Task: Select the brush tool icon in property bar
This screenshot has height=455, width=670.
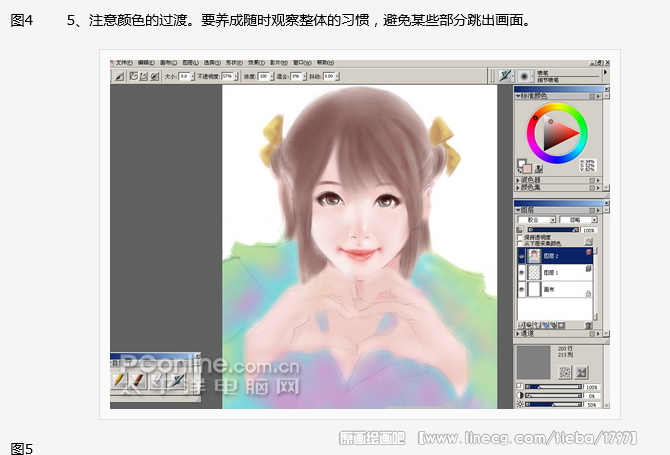Action: click(120, 76)
